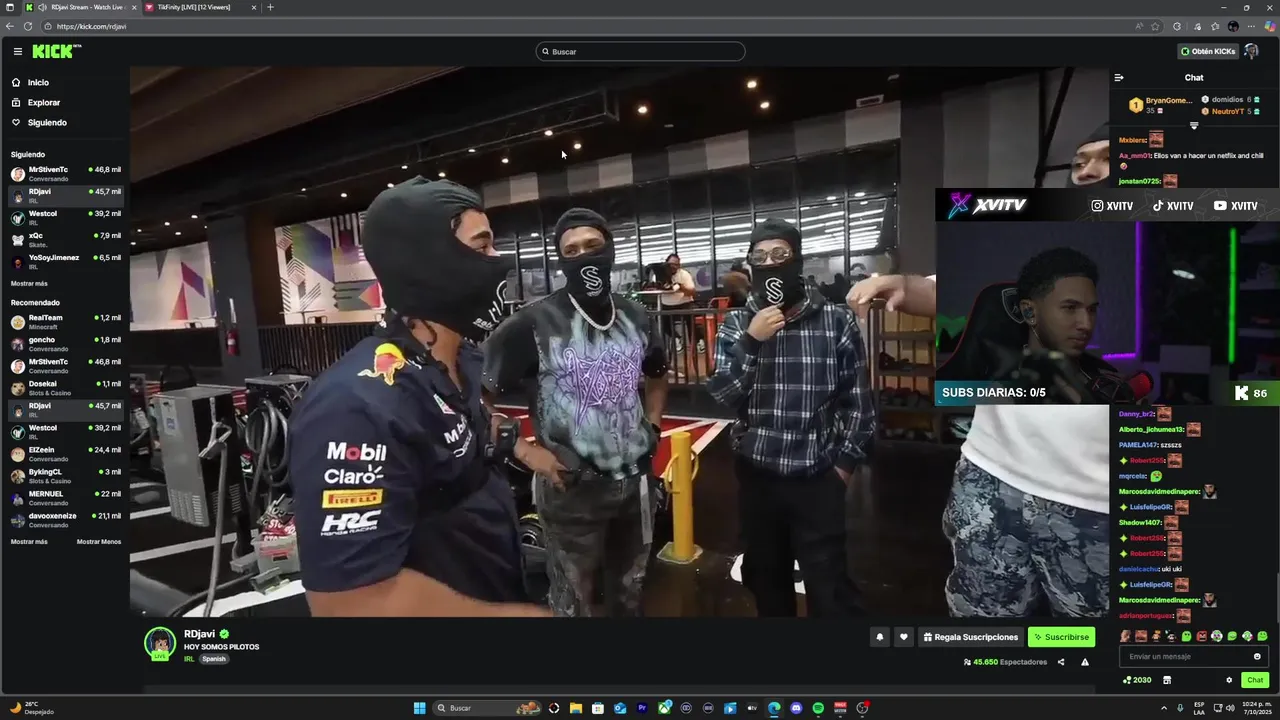Click the share stream icon
Viewport: 1280px width, 720px height.
coord(1061,662)
